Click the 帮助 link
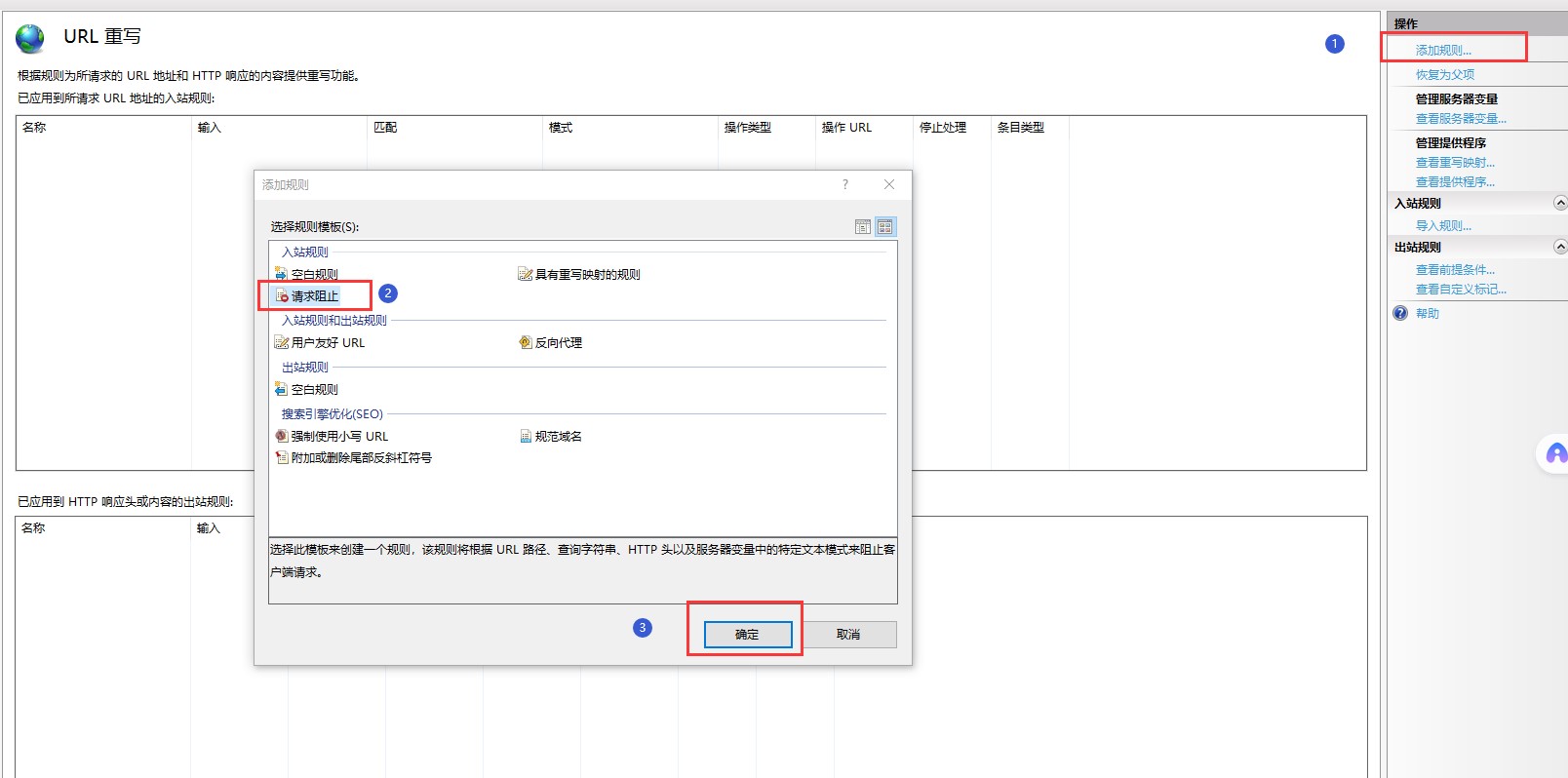Screen dimensions: 1568x778 pos(1428,313)
